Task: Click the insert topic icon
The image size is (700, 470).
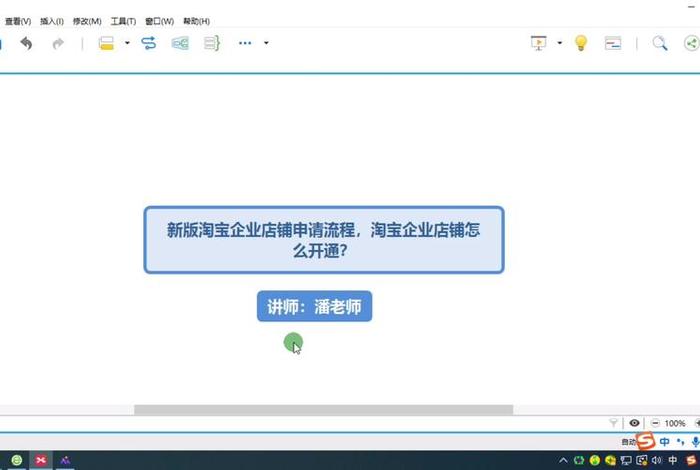Action: pos(106,43)
